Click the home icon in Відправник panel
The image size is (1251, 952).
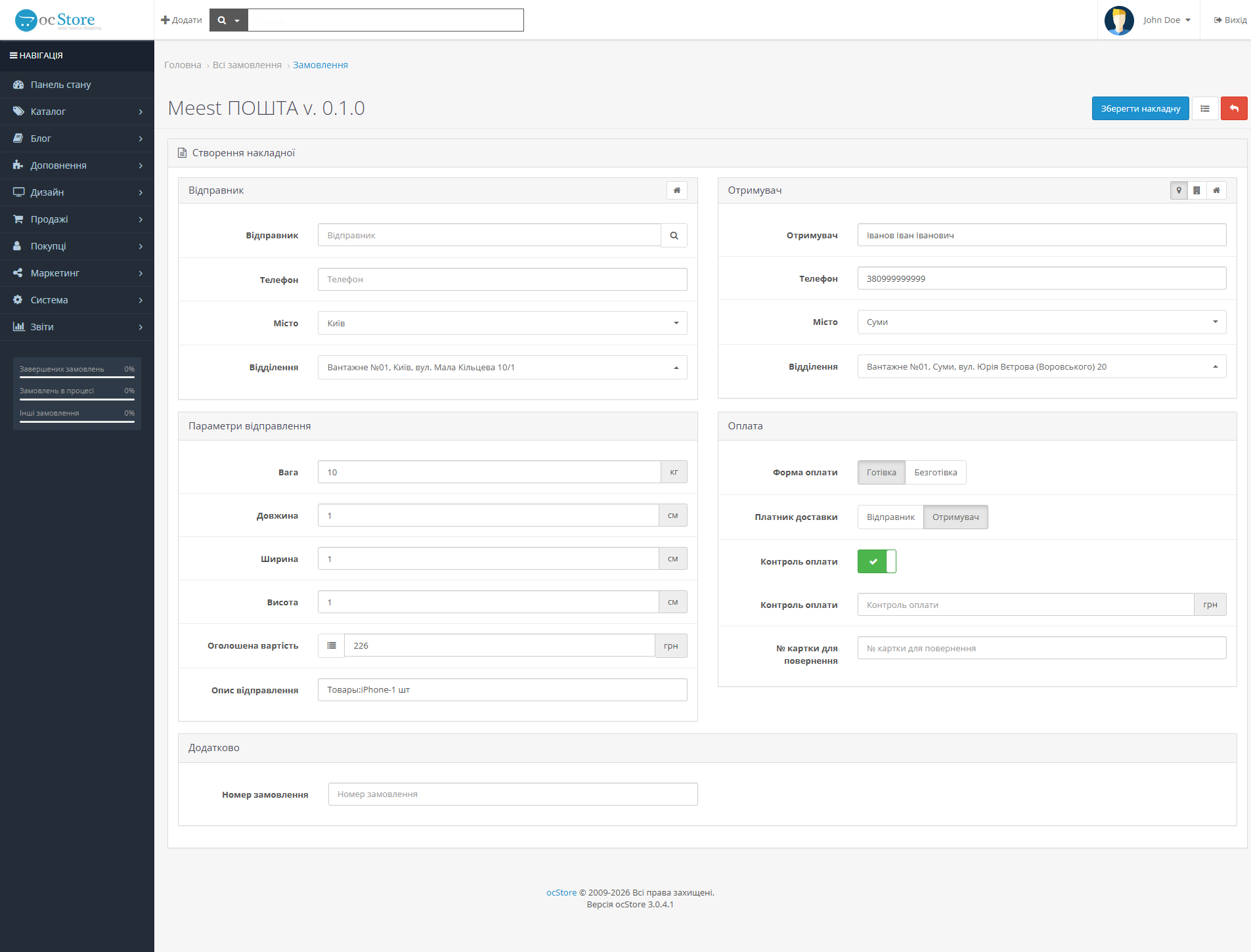(x=677, y=190)
